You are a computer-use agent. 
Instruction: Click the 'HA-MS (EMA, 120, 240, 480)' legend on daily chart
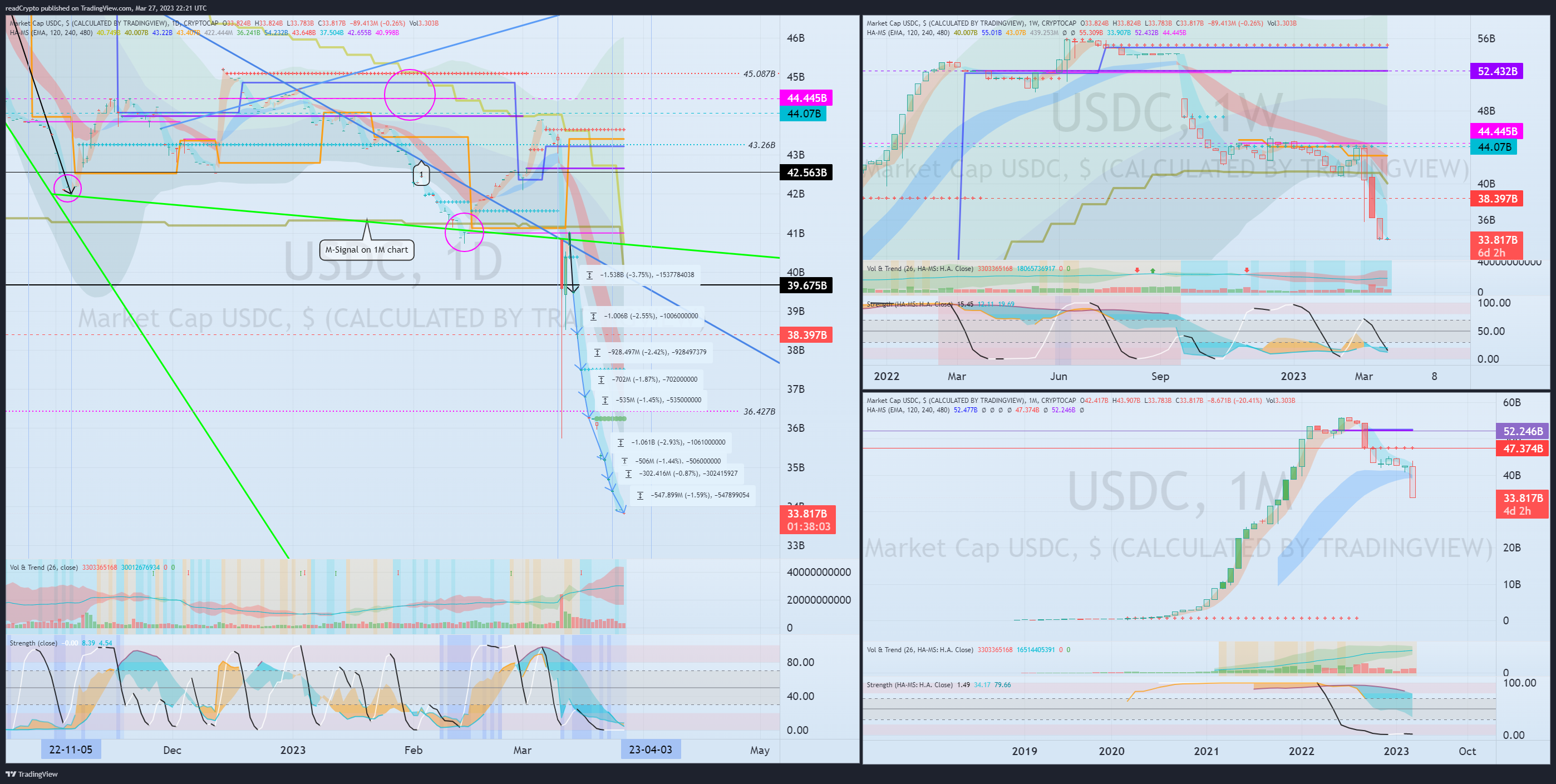(51, 33)
